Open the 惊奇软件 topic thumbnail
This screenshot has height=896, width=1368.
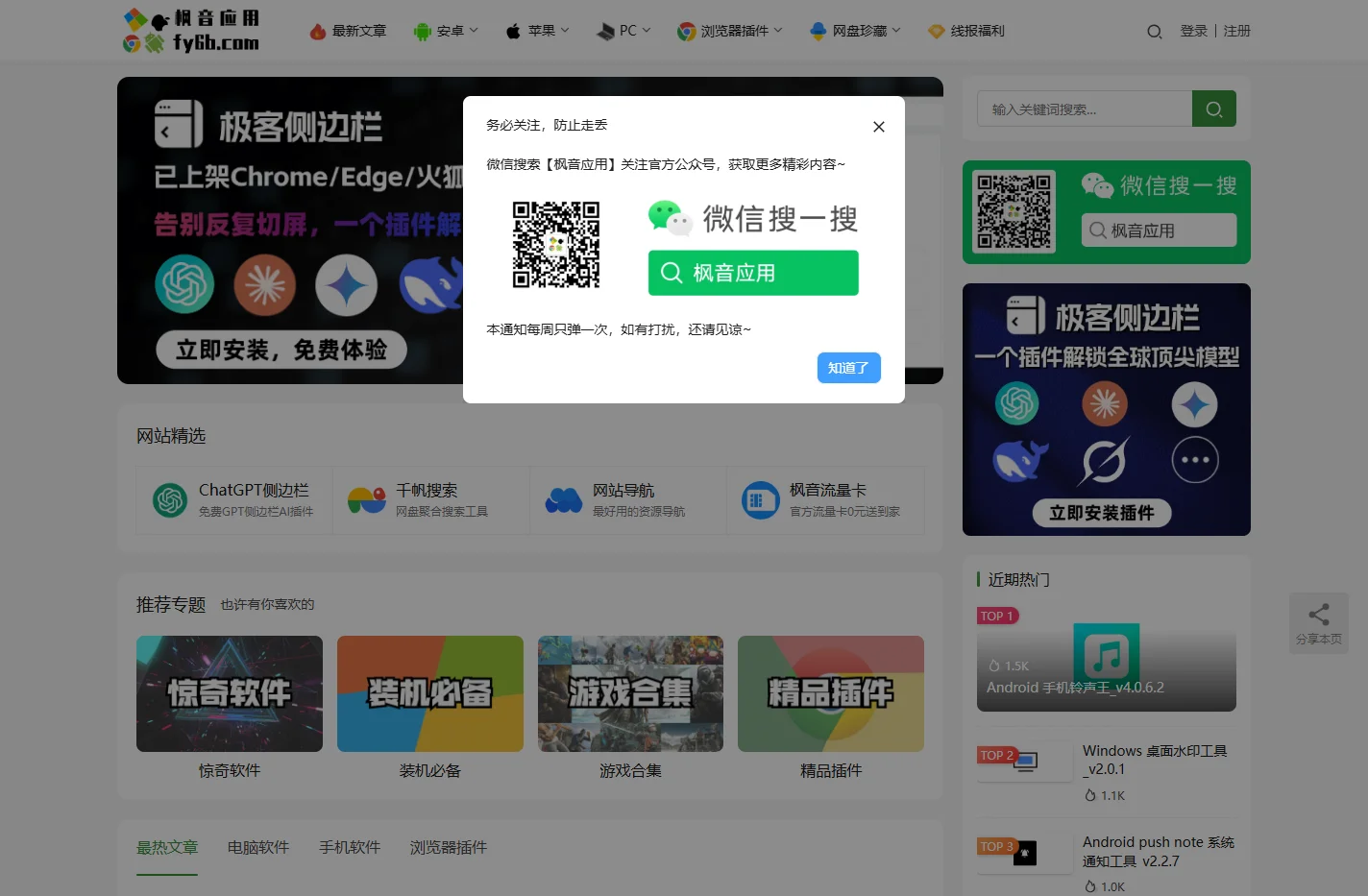point(230,693)
